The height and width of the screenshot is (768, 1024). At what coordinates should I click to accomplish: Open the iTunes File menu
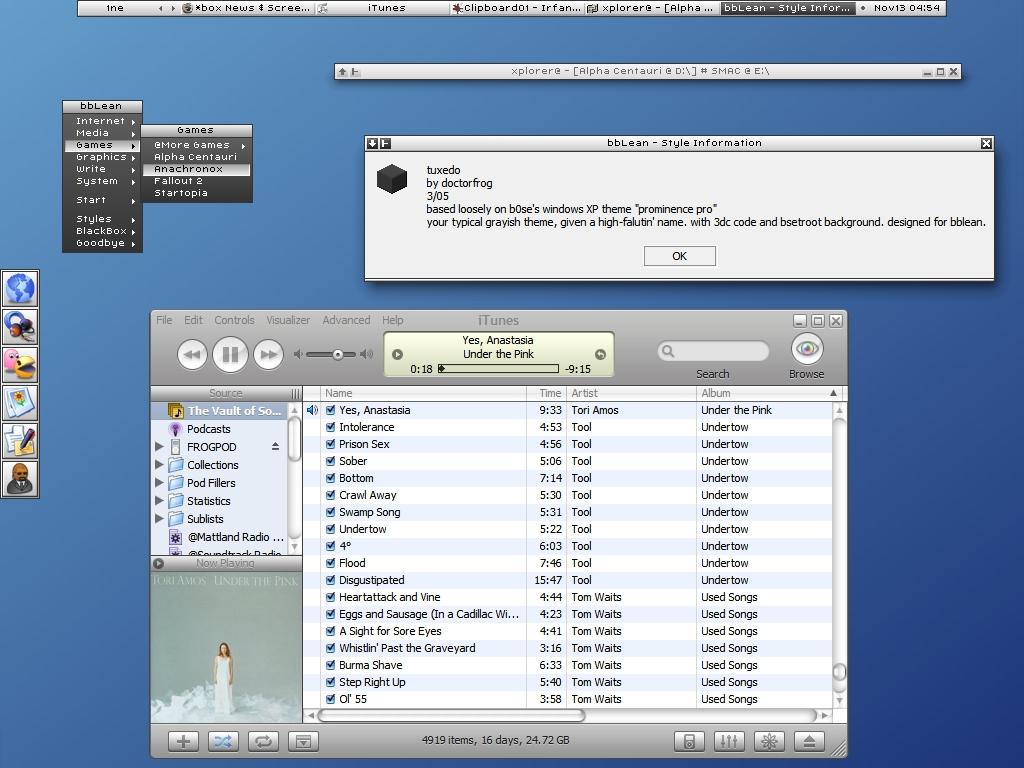[164, 320]
